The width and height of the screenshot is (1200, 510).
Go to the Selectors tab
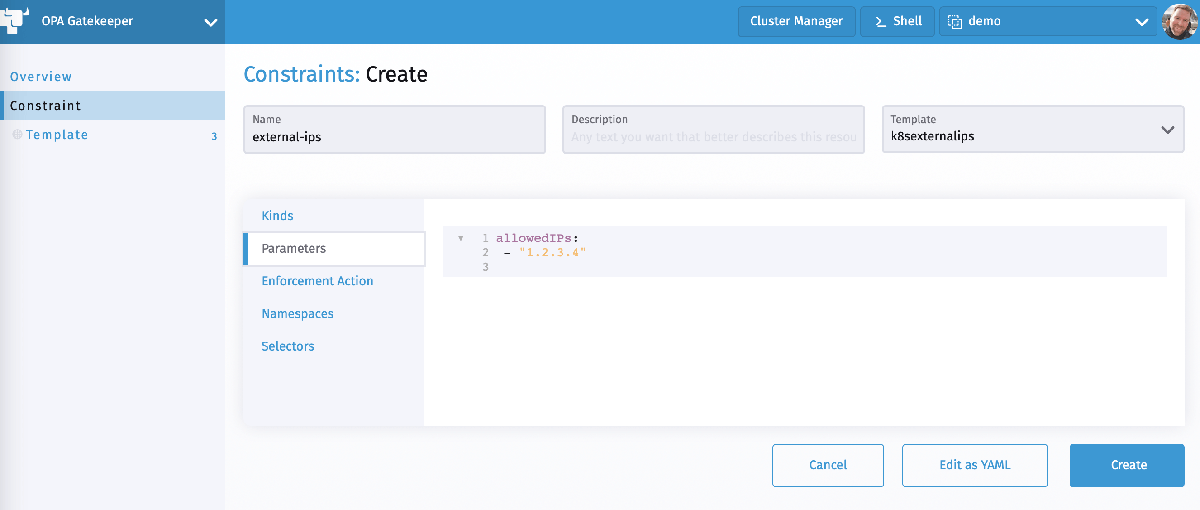[288, 347]
